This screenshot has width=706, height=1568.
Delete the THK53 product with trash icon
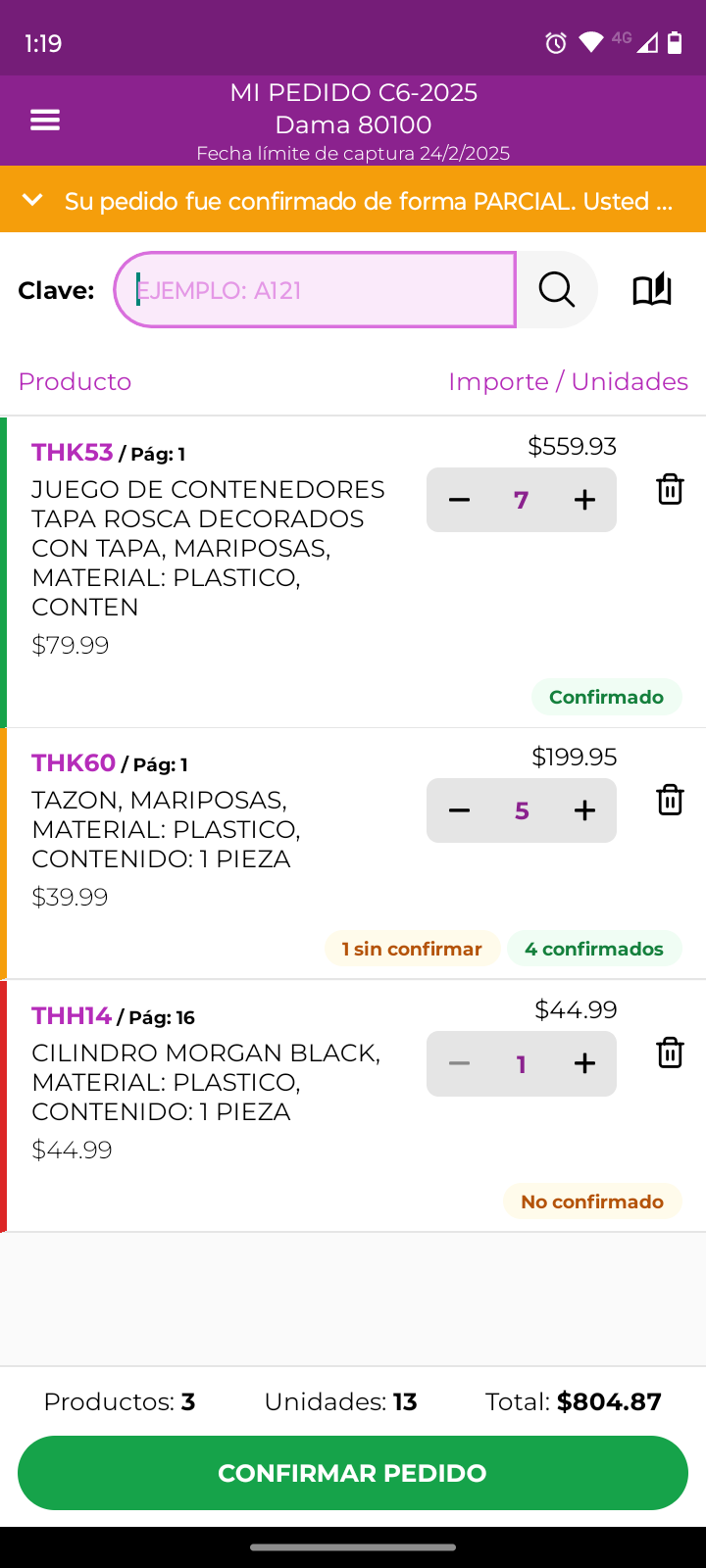point(670,489)
